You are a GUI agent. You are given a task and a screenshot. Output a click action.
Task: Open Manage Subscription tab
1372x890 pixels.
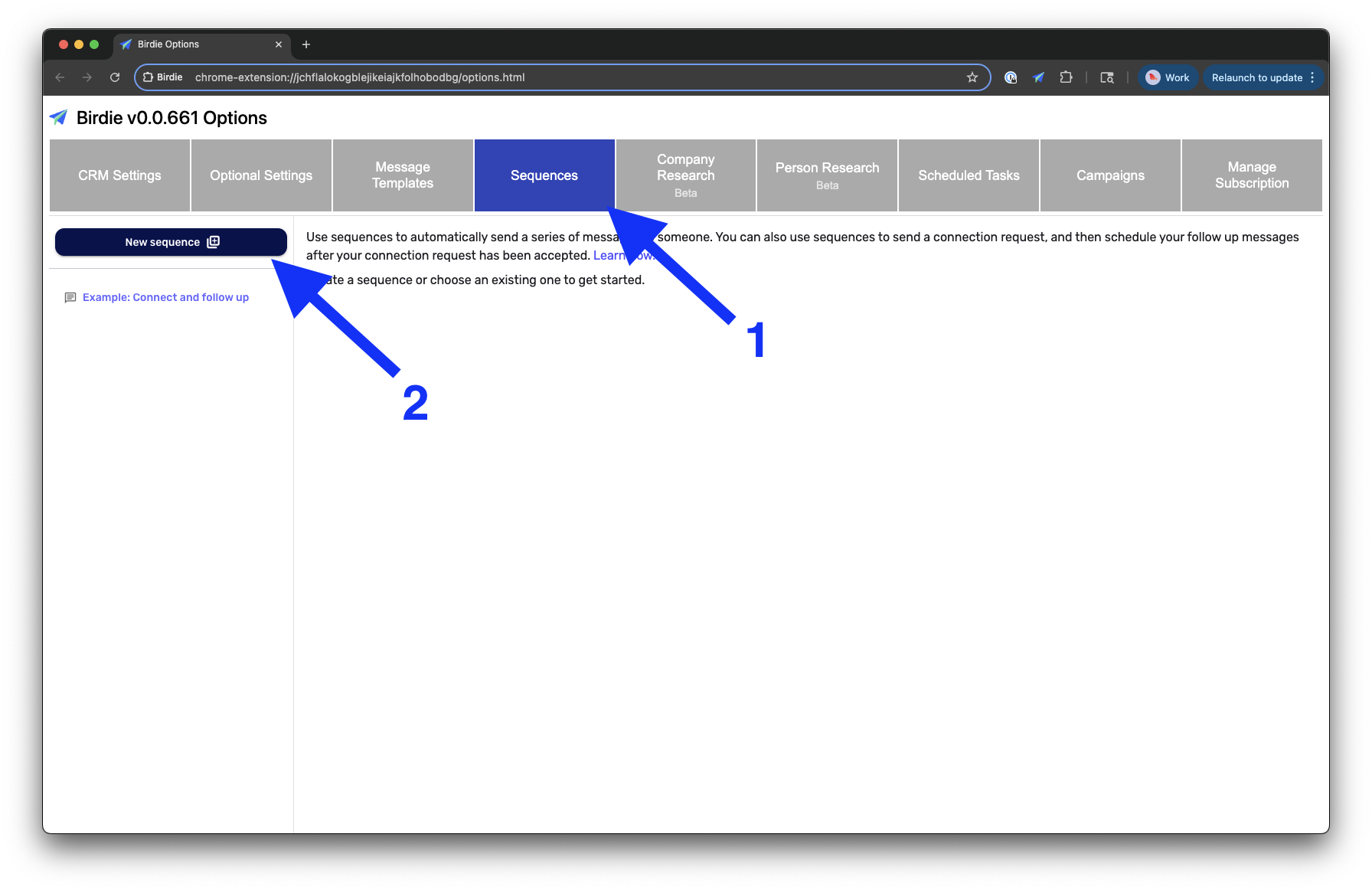click(x=1252, y=175)
